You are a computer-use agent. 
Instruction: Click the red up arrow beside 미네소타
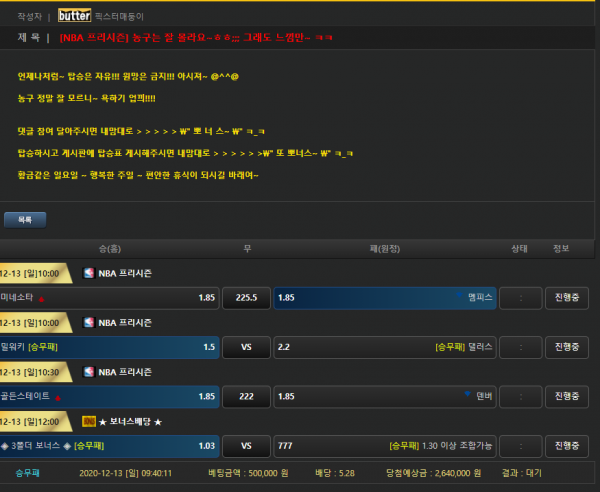tap(41, 299)
